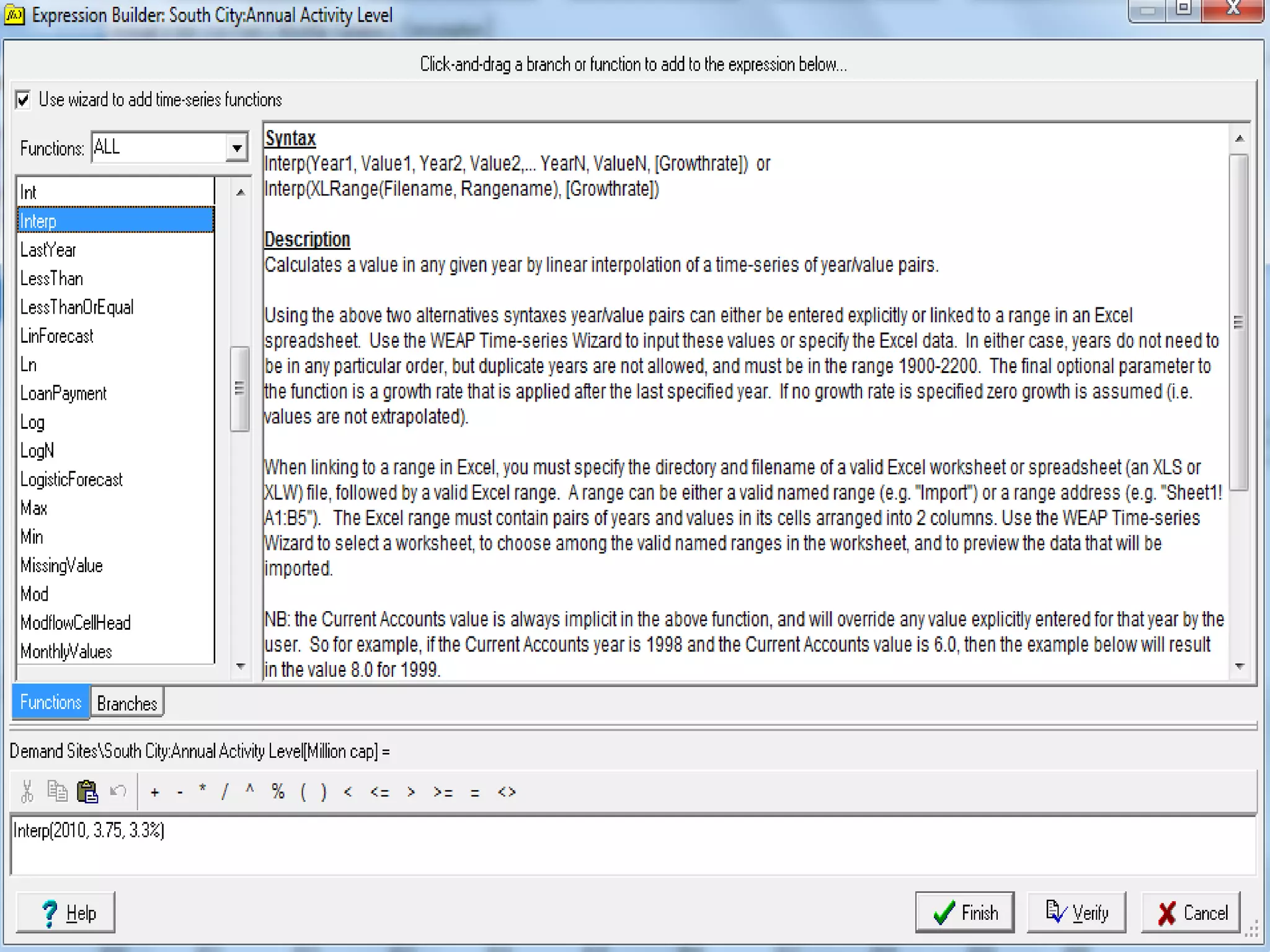
Task: Click inside the Interp expression text field
Action: [x=633, y=845]
